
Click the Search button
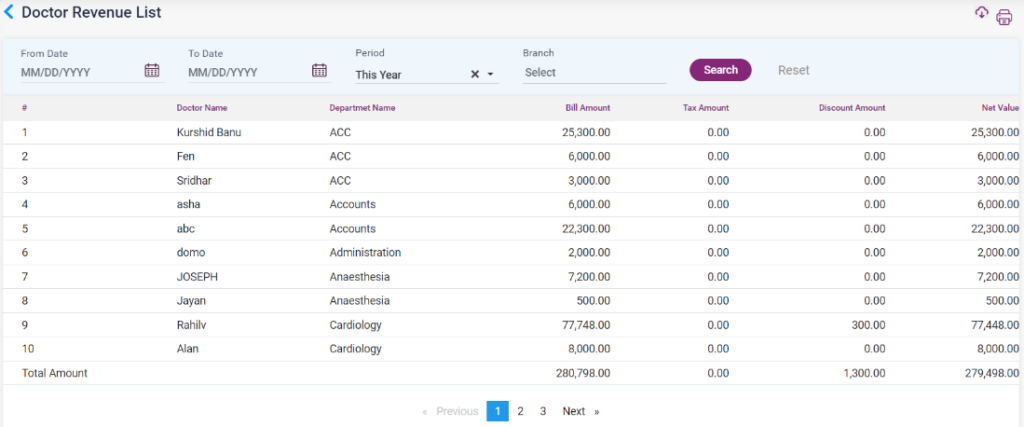[720, 70]
